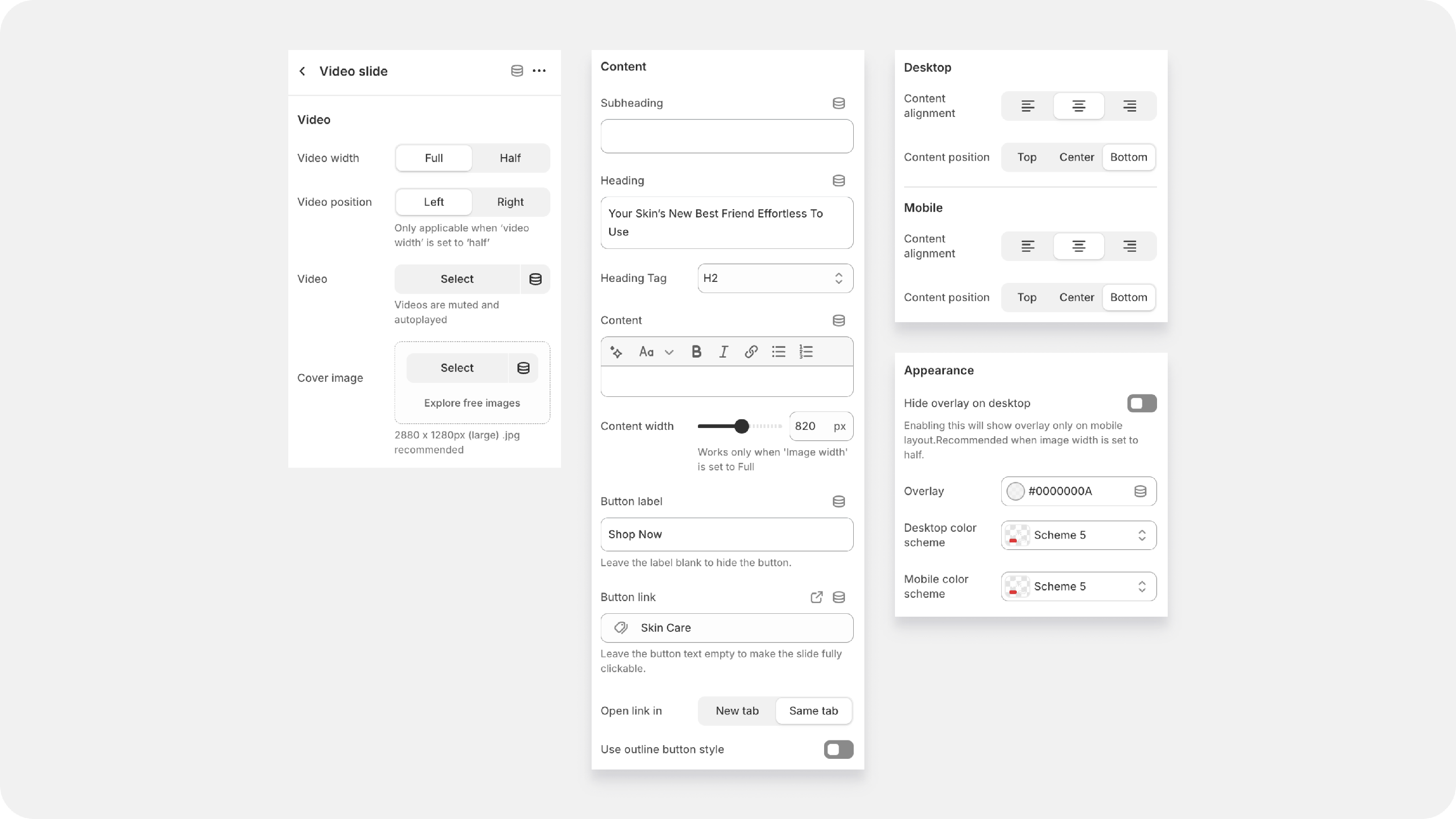
Task: Set Mobile content position to Bottom
Action: [1128, 297]
